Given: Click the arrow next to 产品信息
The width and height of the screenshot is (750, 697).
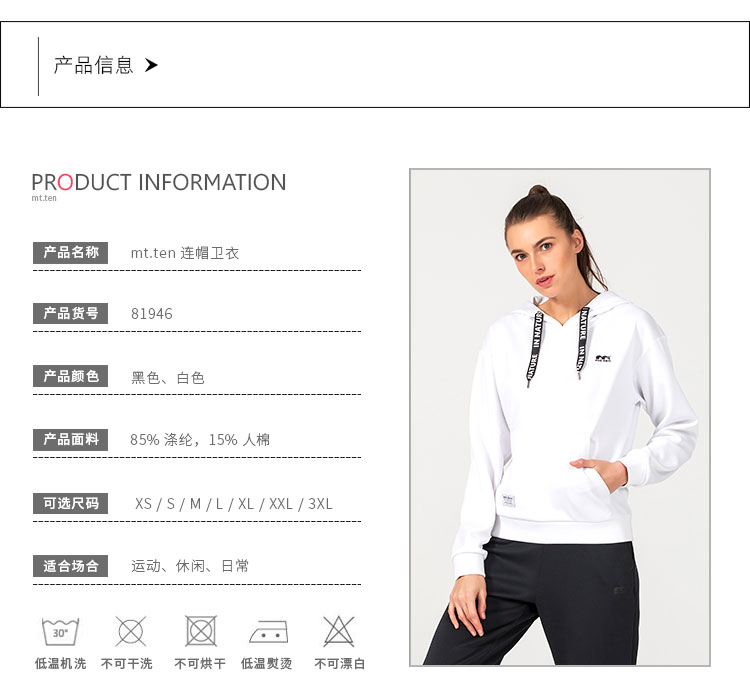Looking at the screenshot, I should [x=151, y=65].
